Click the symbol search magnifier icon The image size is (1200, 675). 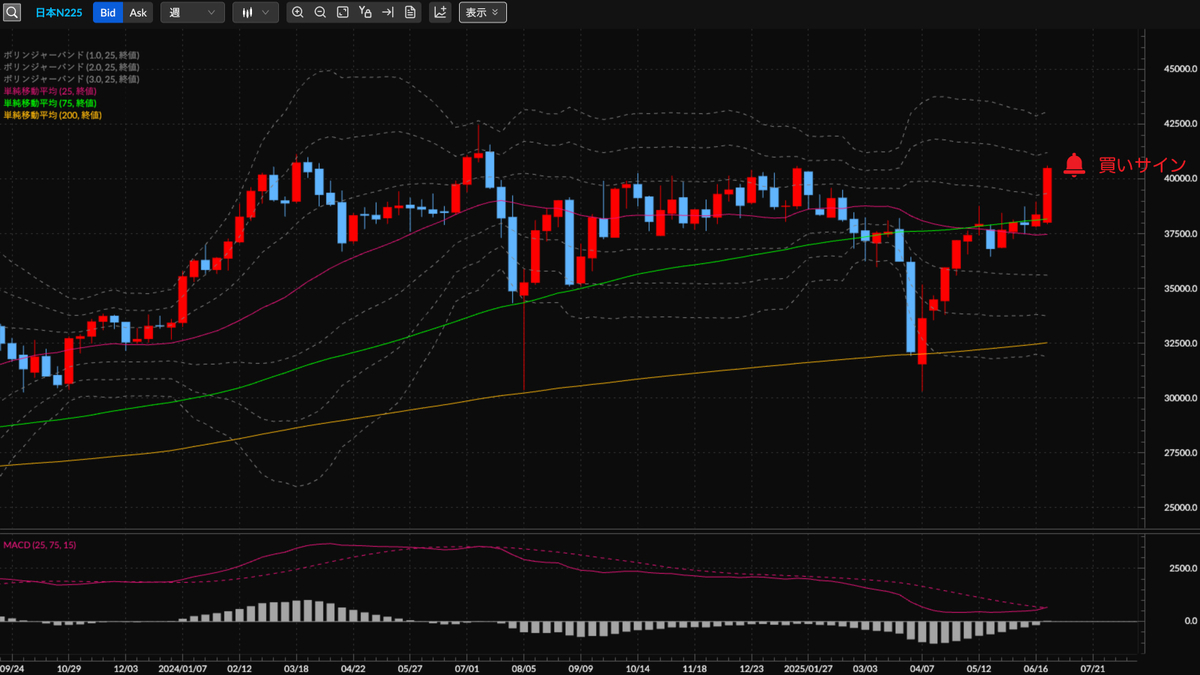click(x=12, y=13)
